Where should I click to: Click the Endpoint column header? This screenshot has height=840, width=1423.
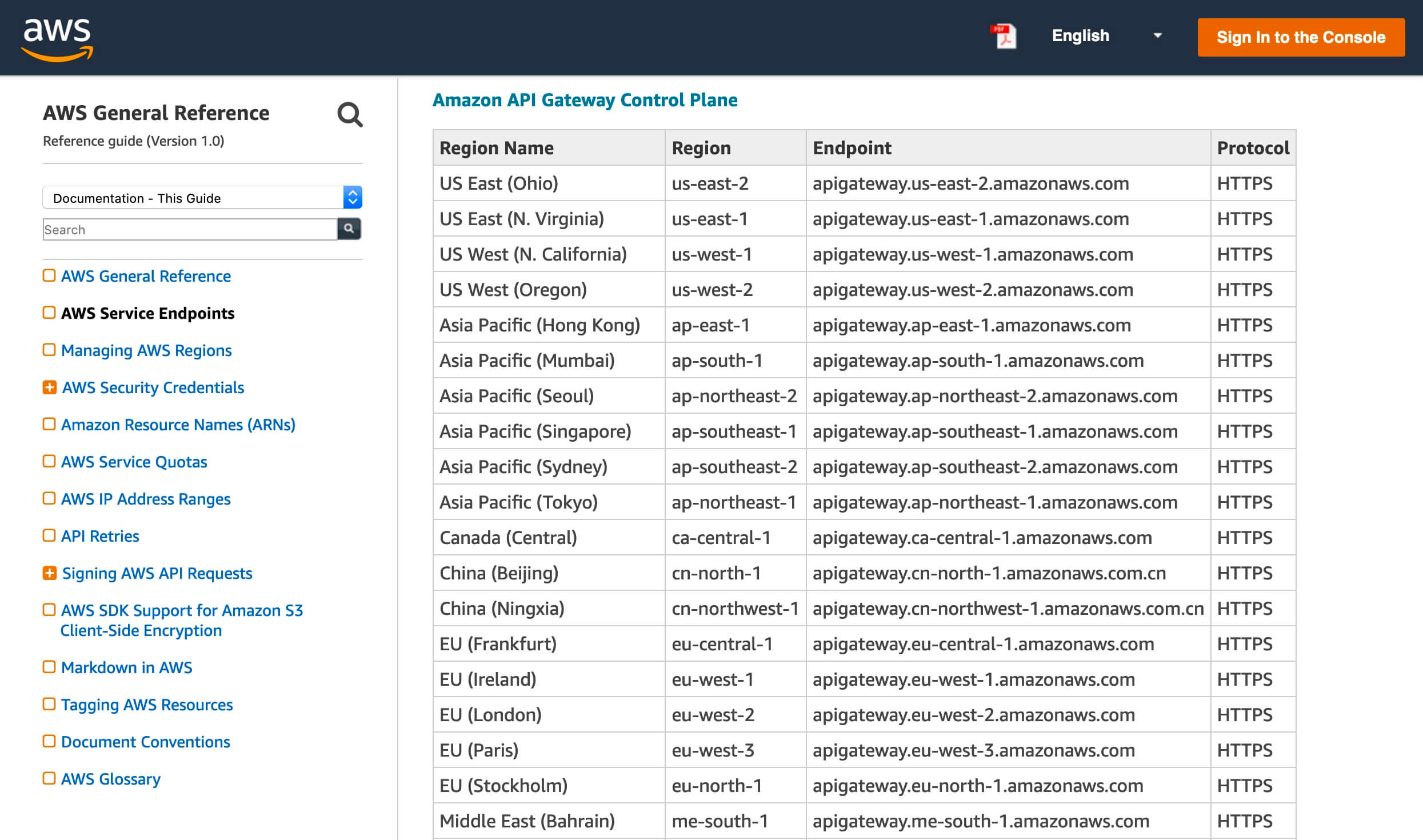[x=1008, y=148]
